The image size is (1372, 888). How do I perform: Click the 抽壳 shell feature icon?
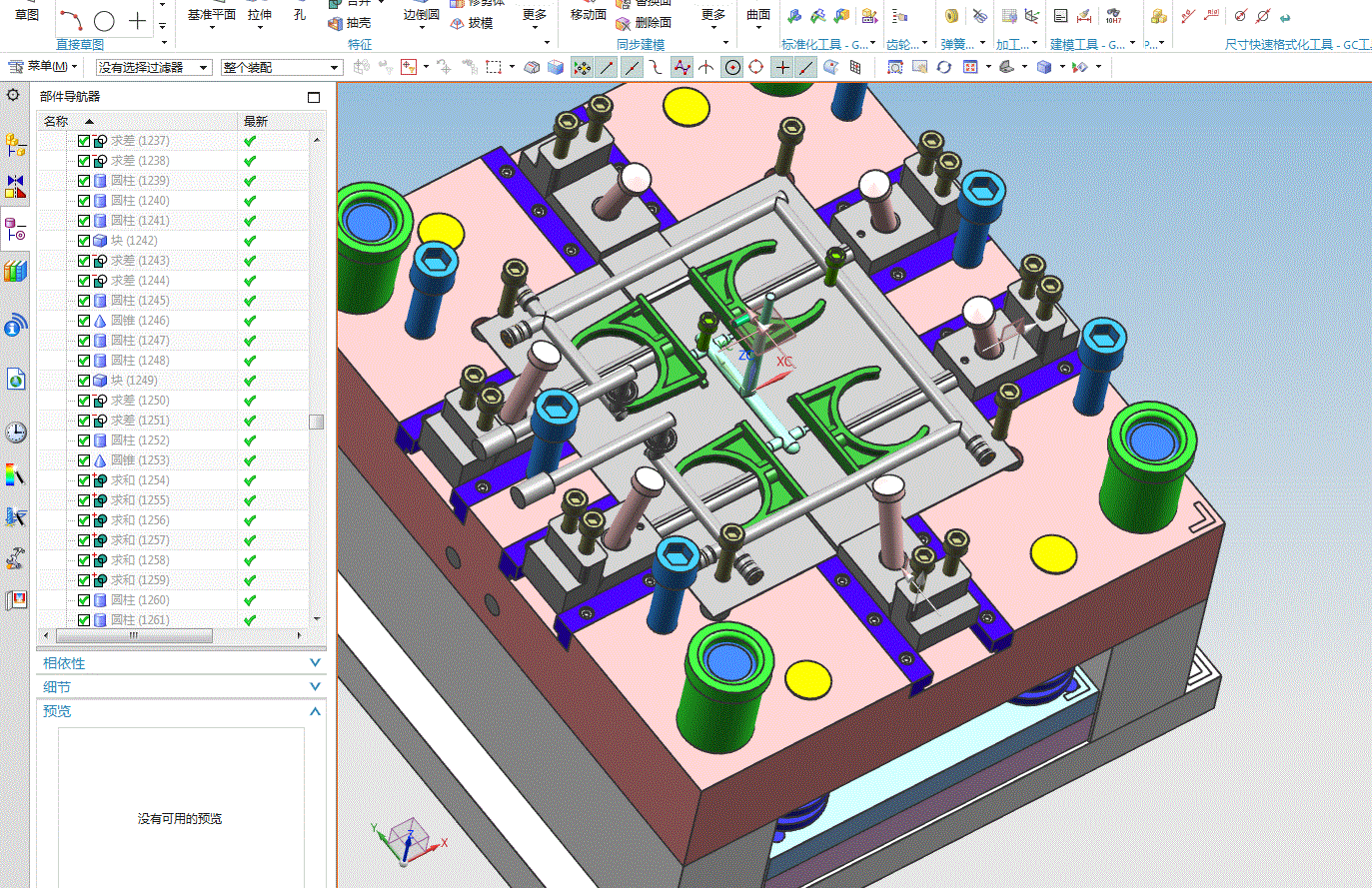pyautogui.click(x=337, y=23)
